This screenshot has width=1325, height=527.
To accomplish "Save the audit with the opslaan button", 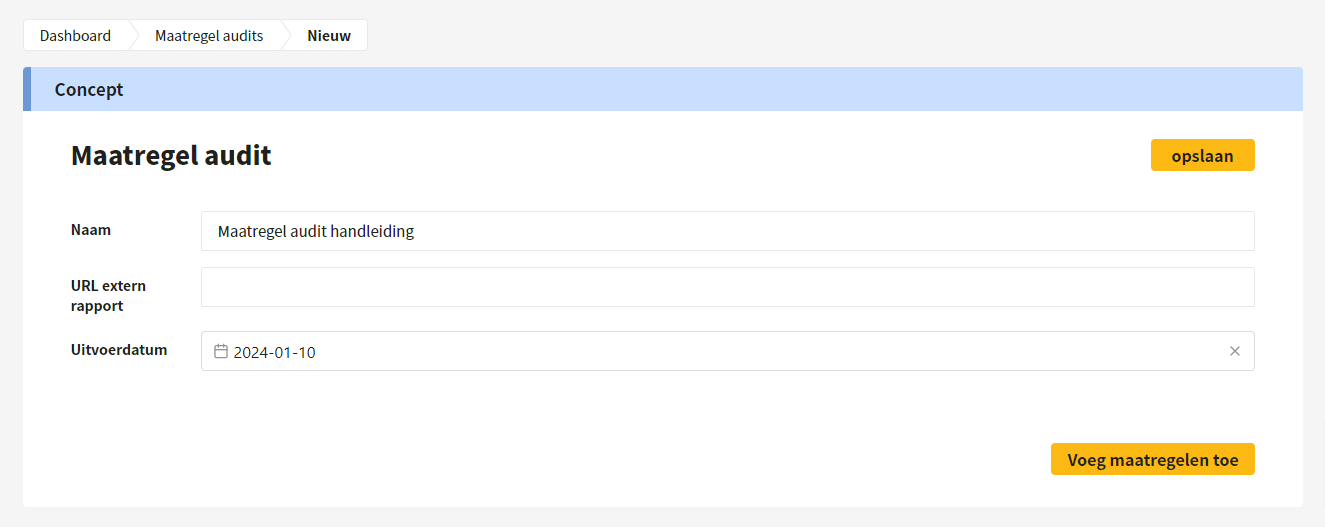I will [x=1202, y=155].
